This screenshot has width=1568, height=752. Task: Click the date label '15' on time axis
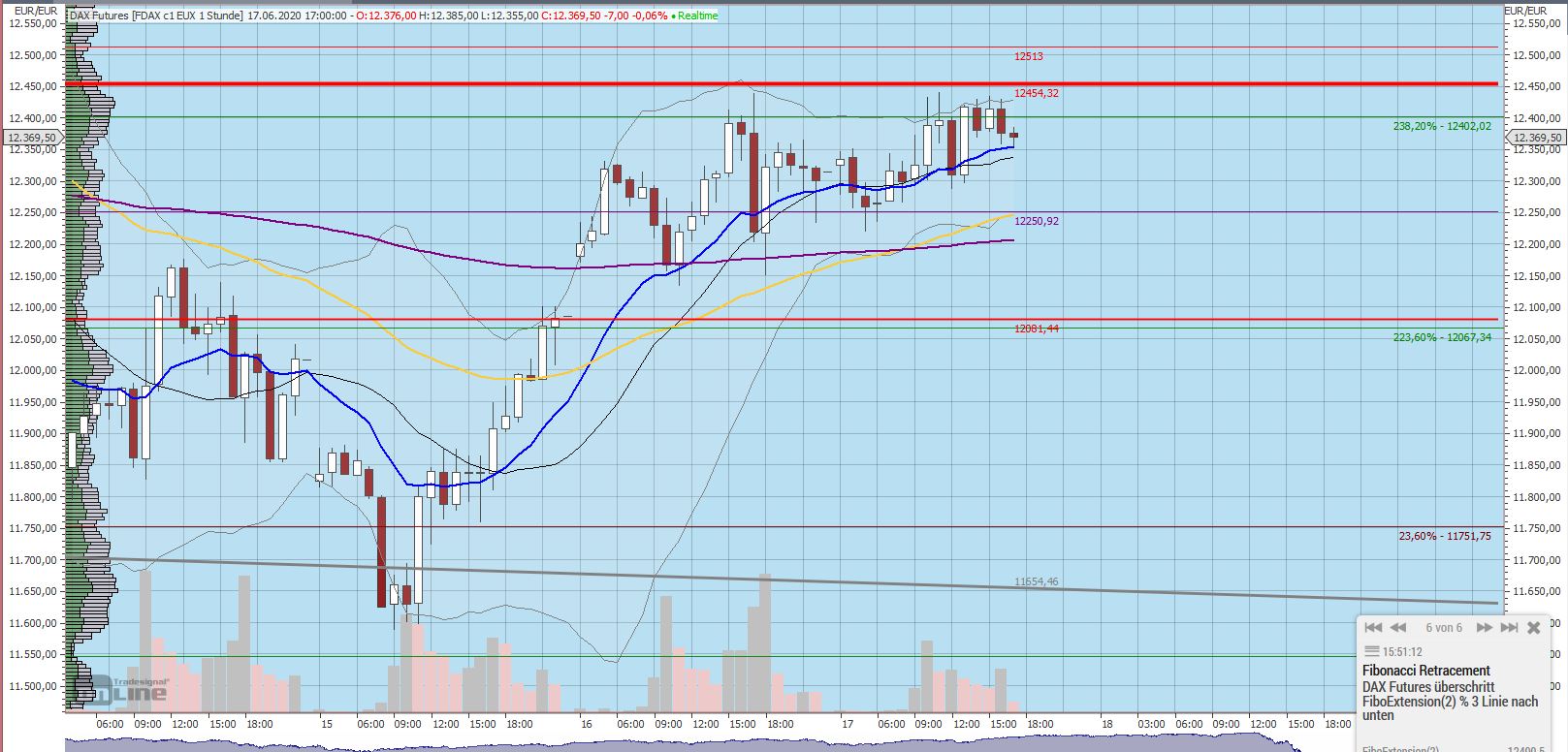(326, 724)
